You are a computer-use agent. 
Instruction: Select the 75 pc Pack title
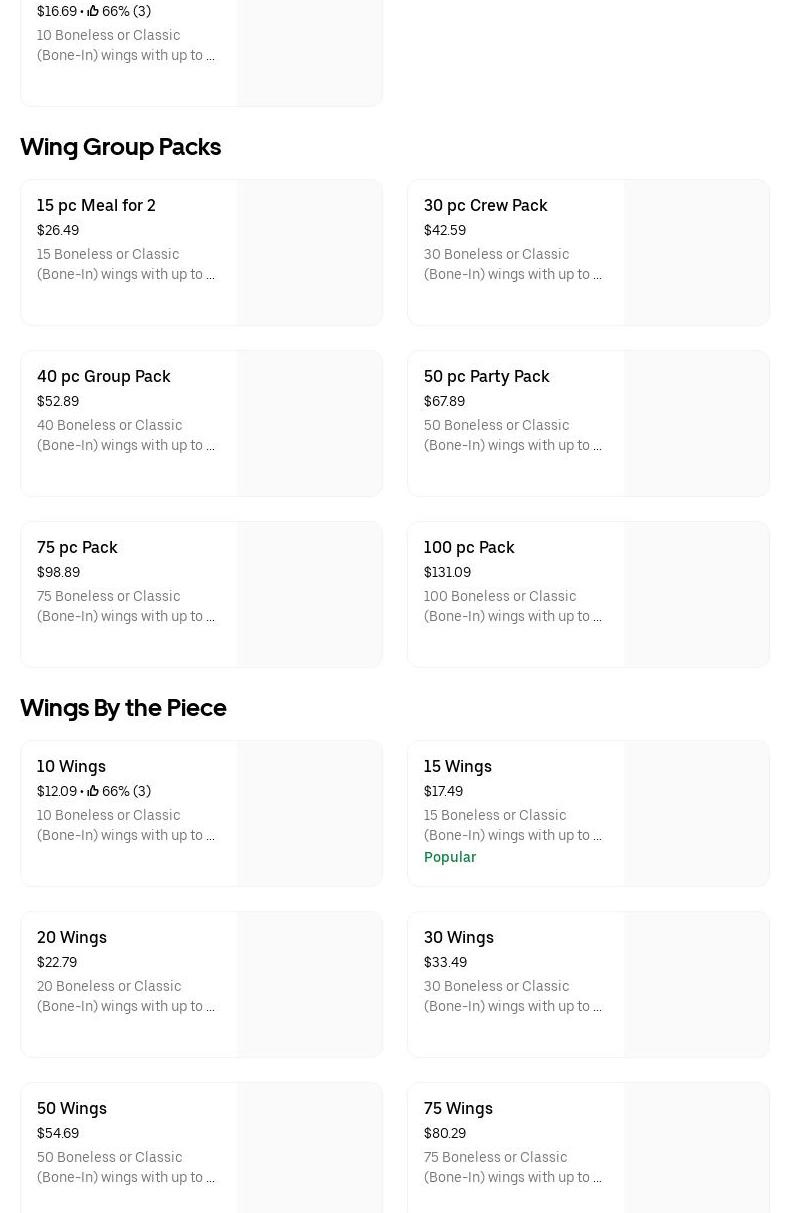[x=77, y=547]
